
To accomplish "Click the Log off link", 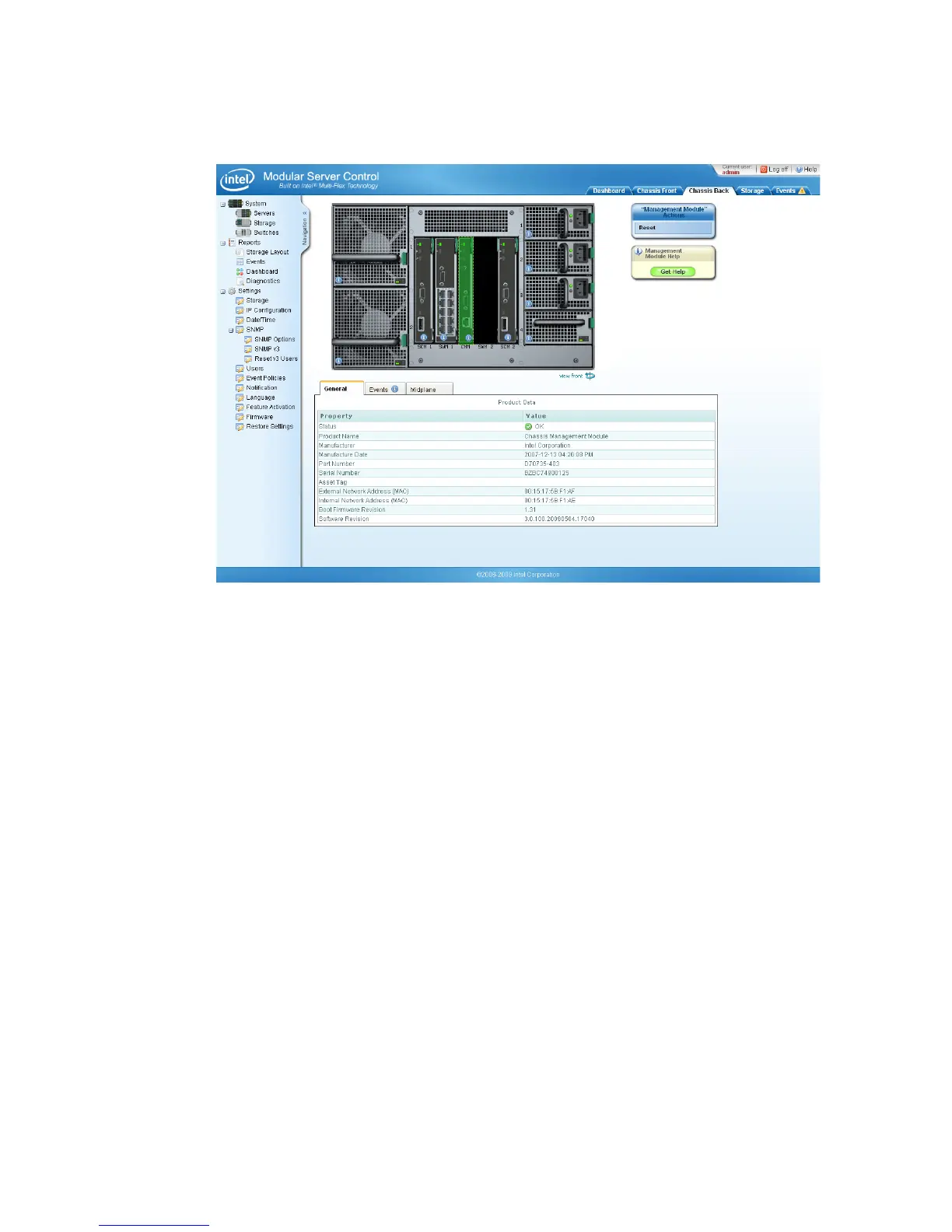I will click(774, 169).
